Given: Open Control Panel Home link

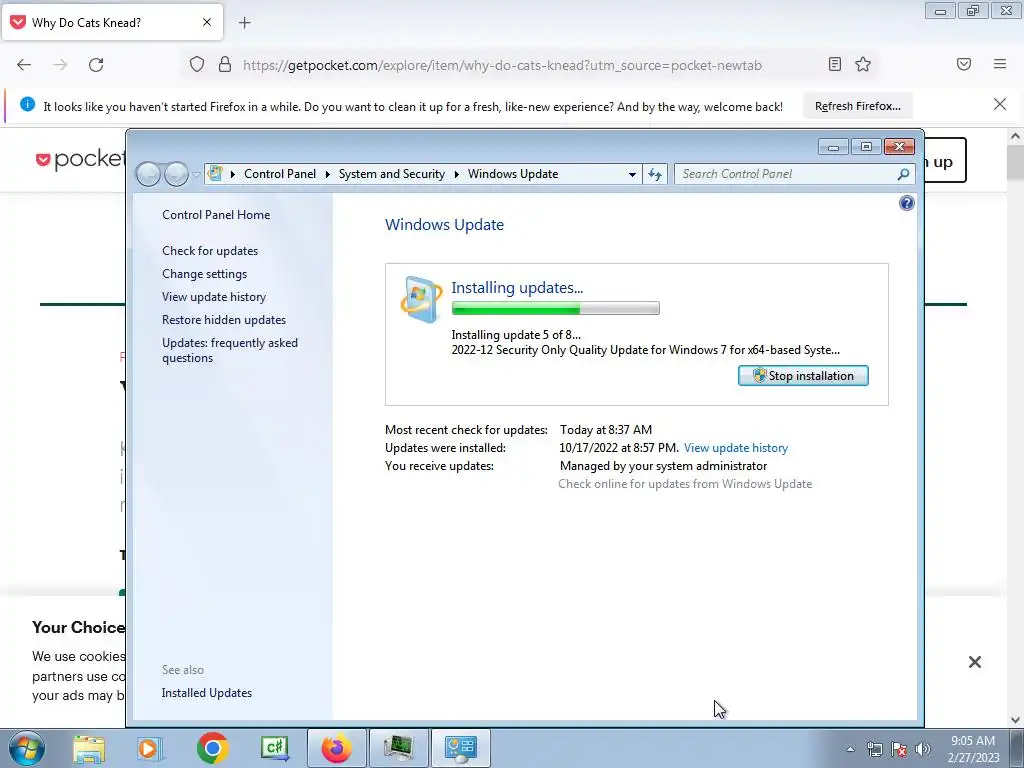Looking at the screenshot, I should (x=216, y=215).
